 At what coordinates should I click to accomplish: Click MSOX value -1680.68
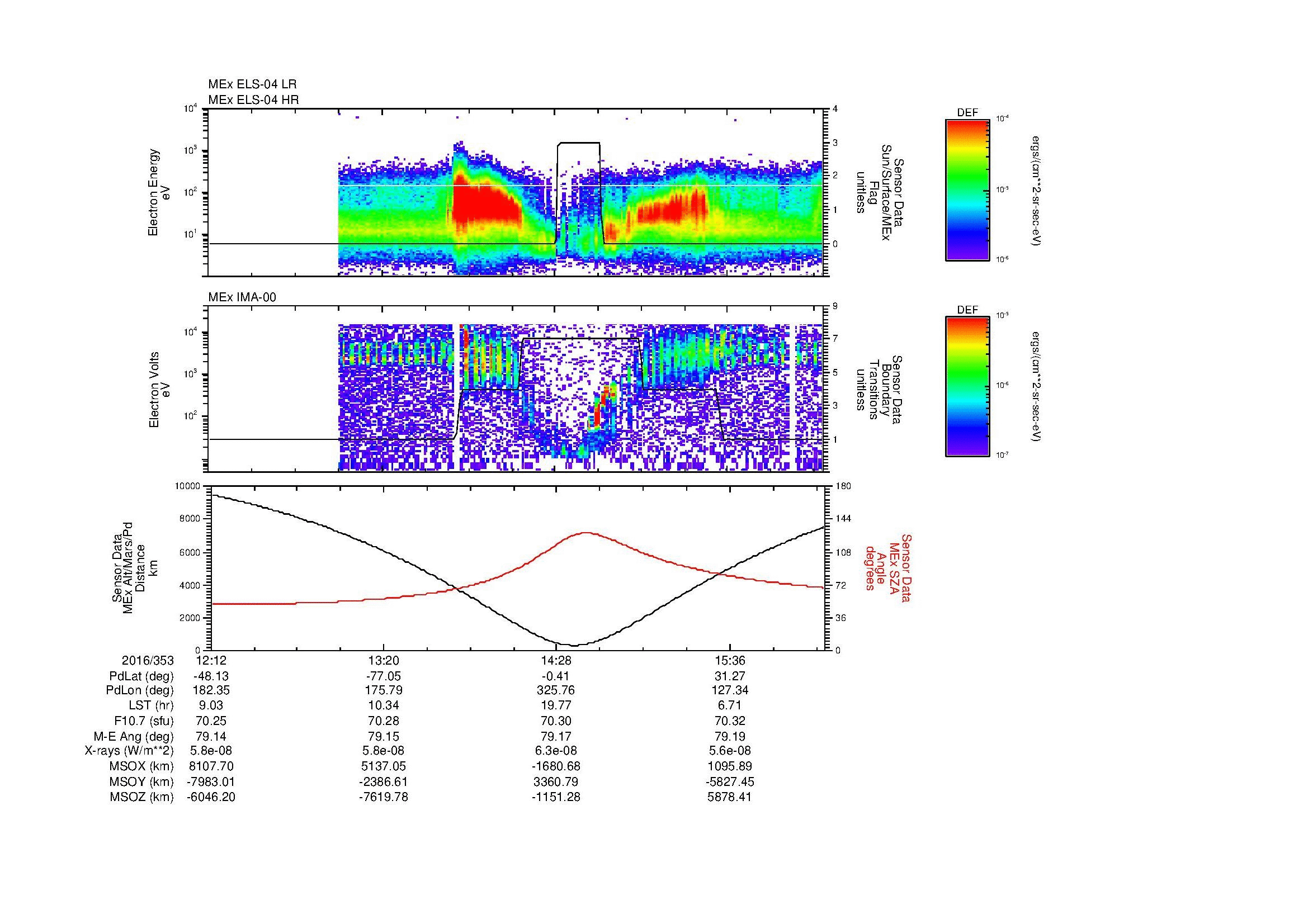[x=556, y=767]
